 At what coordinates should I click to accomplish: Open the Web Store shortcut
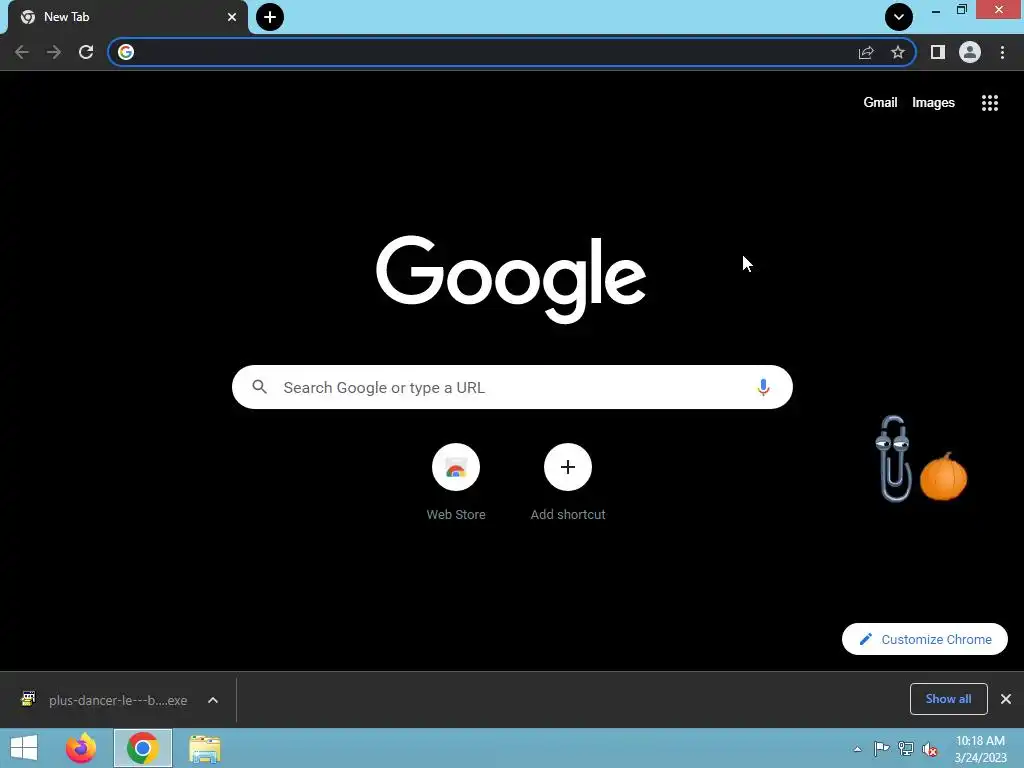coord(456,482)
